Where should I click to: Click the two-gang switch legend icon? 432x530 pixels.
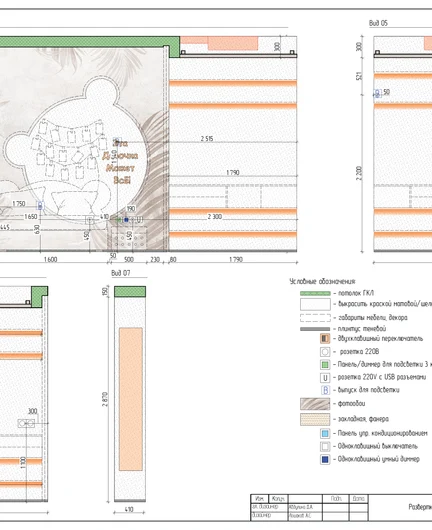[325, 338]
